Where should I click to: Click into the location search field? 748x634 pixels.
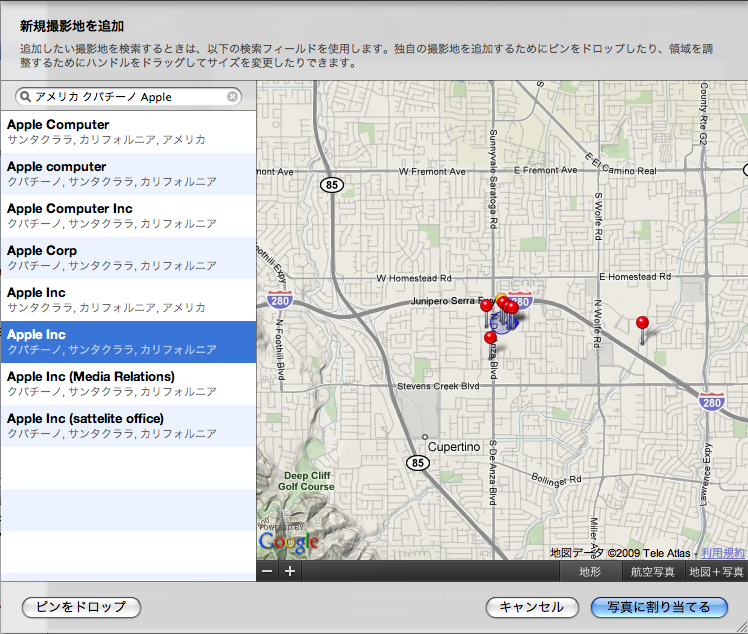pyautogui.click(x=128, y=97)
